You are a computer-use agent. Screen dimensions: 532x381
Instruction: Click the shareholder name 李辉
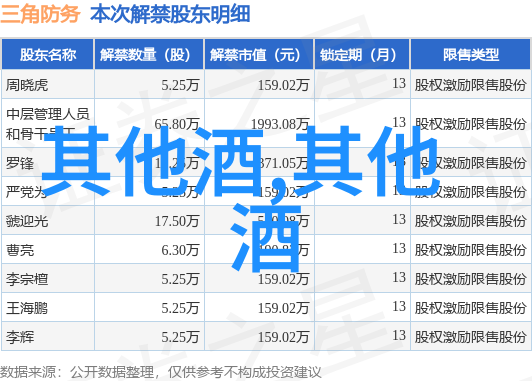click(20, 337)
